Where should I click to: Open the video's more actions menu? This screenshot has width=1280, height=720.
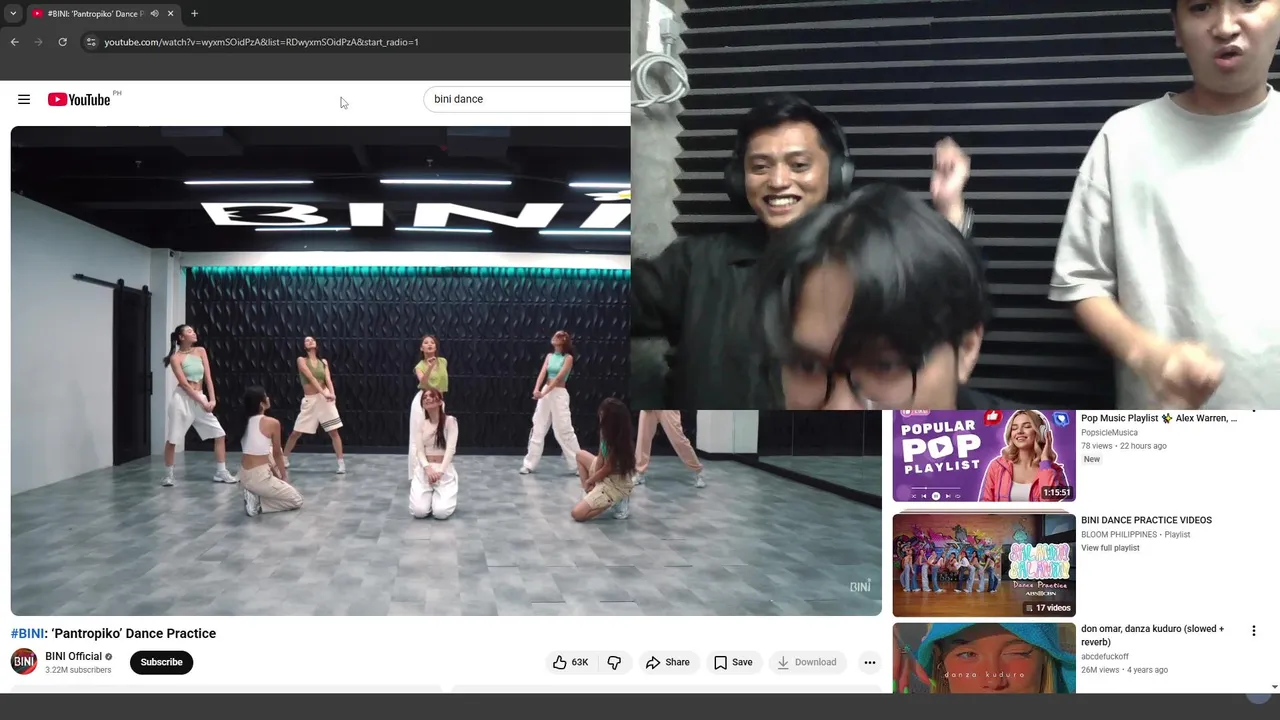(x=870, y=662)
